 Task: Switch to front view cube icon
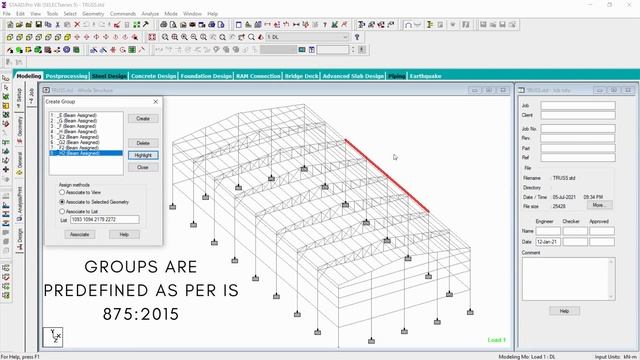point(10,37)
